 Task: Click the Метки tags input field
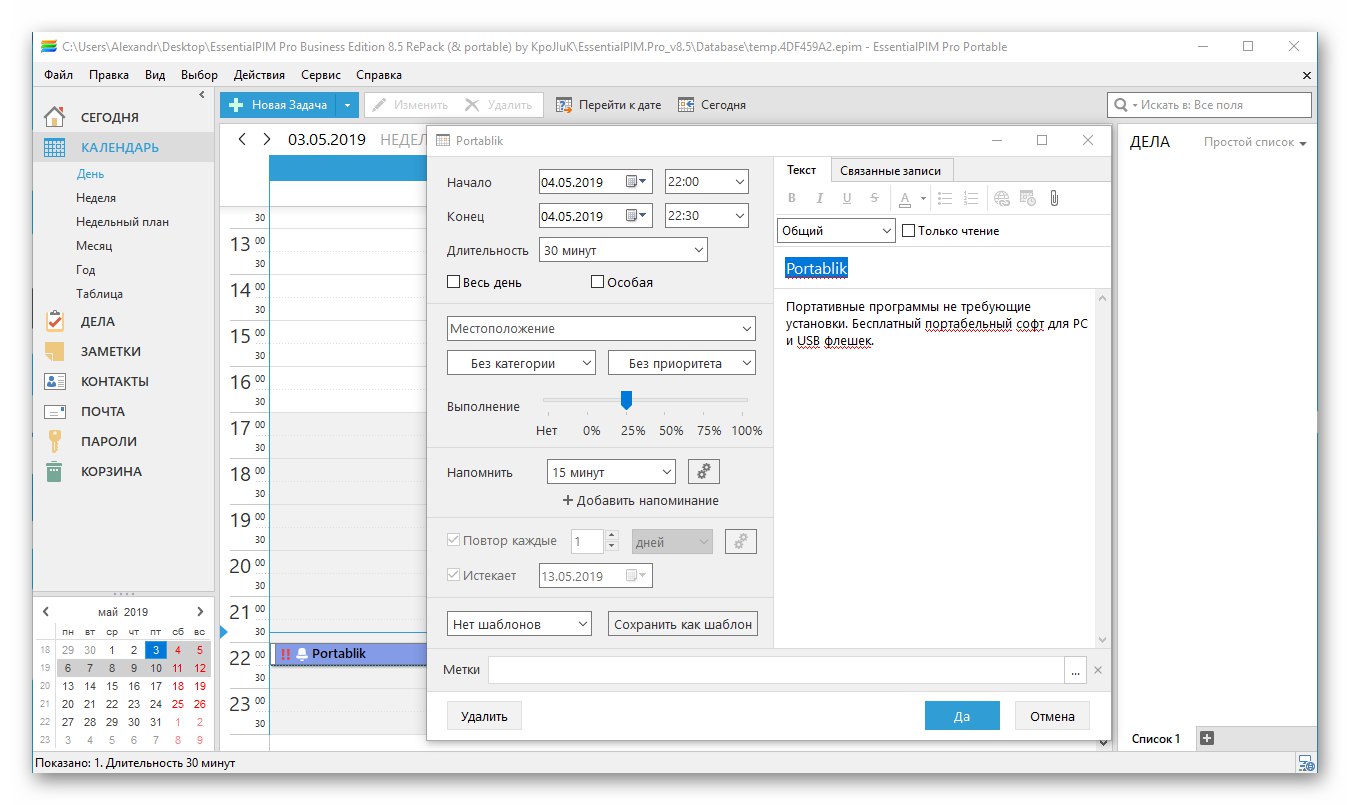click(777, 671)
